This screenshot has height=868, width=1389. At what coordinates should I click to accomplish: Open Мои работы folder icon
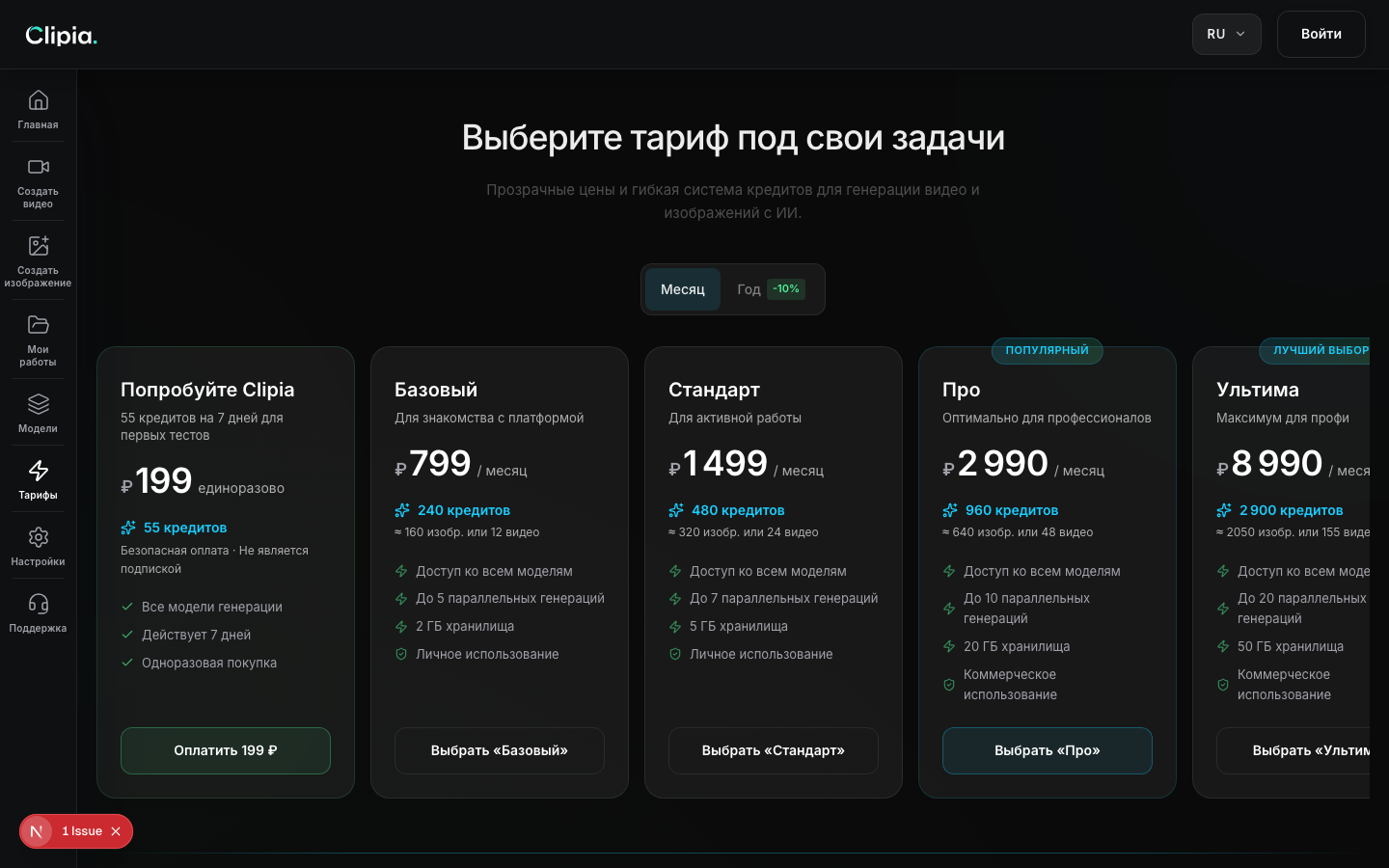point(38,325)
